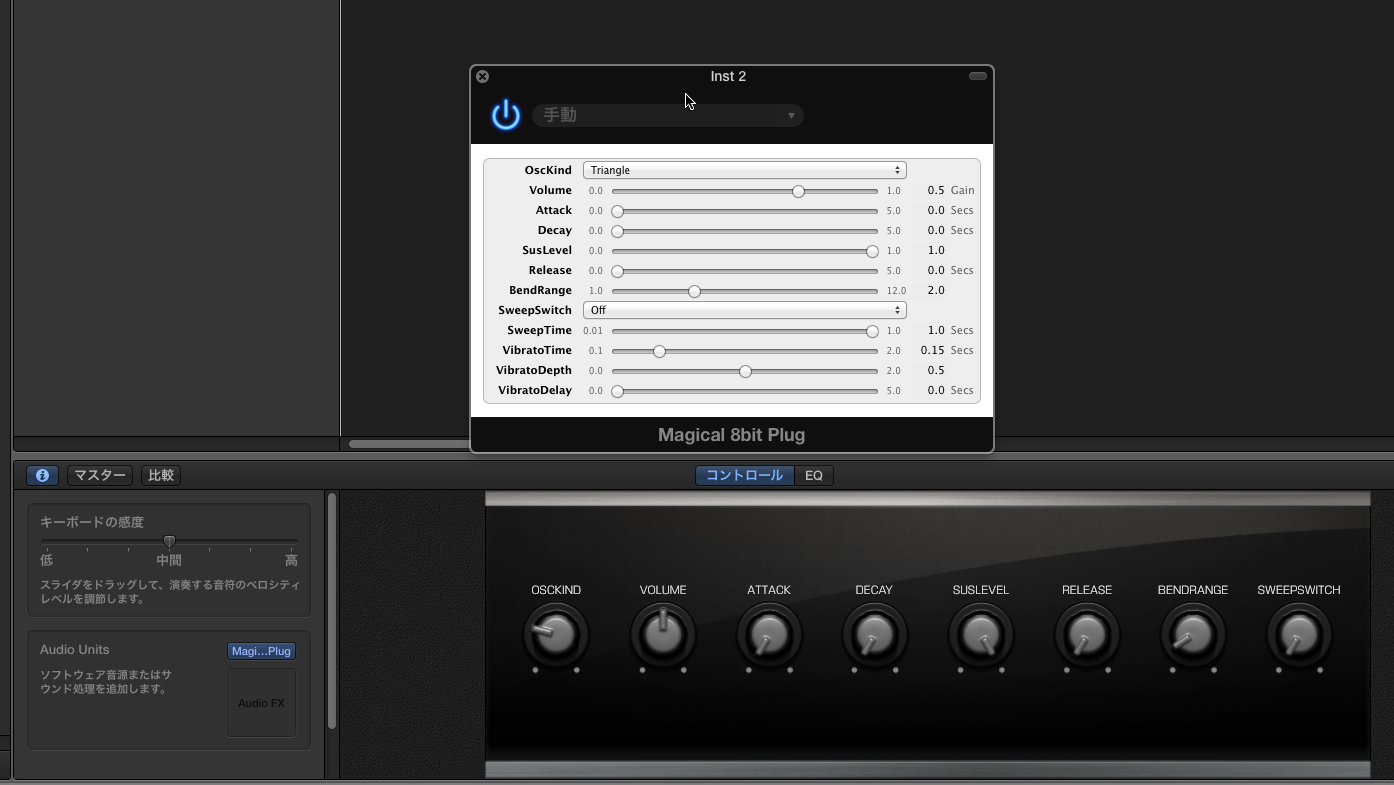The image size is (1394, 785).
Task: Click the ATTACK knob
Action: (768, 635)
